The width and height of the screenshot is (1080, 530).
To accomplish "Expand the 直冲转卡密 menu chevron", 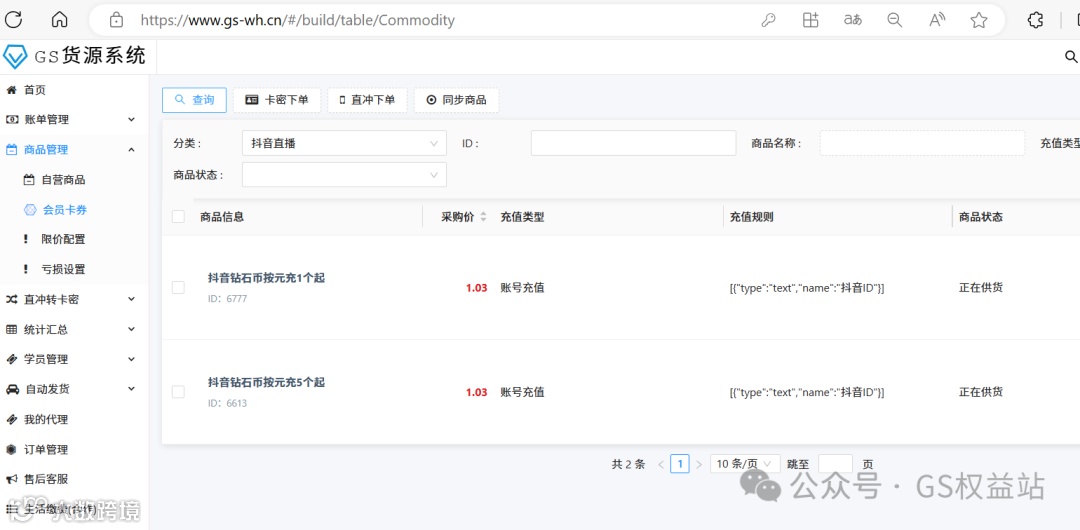I will tap(132, 299).
